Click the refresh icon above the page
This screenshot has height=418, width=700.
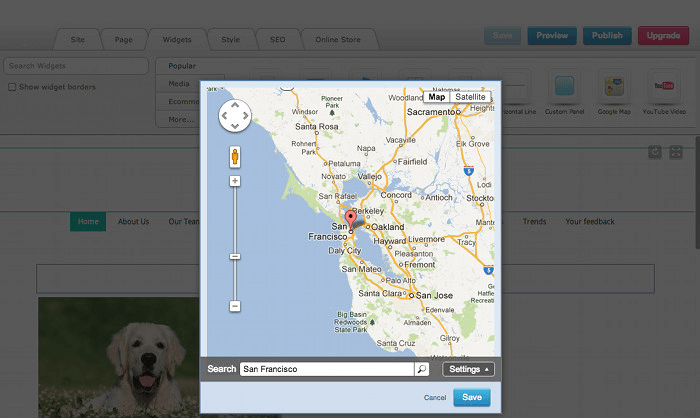coord(655,152)
